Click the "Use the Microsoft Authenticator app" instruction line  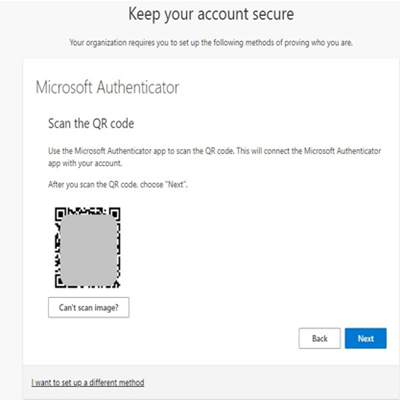click(x=214, y=151)
